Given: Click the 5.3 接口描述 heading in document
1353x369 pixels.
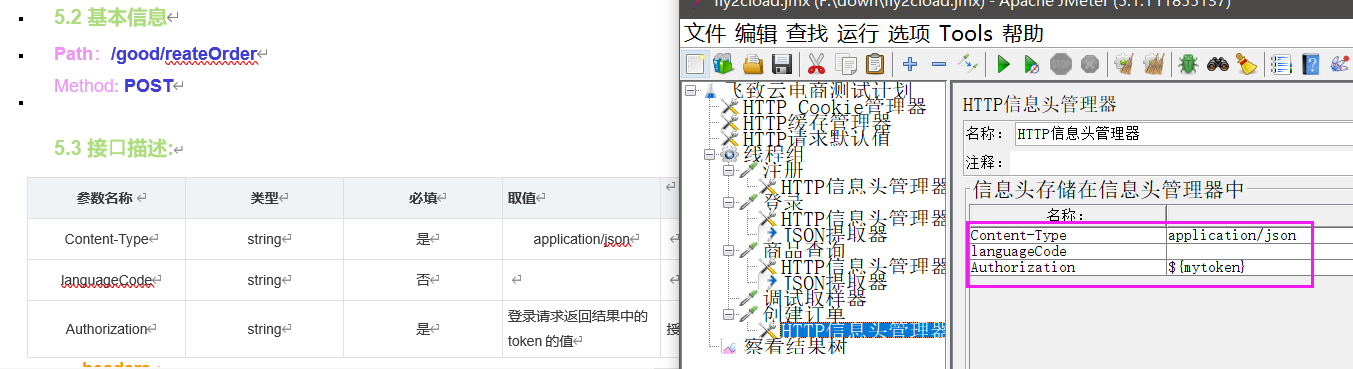Looking at the screenshot, I should (x=114, y=149).
